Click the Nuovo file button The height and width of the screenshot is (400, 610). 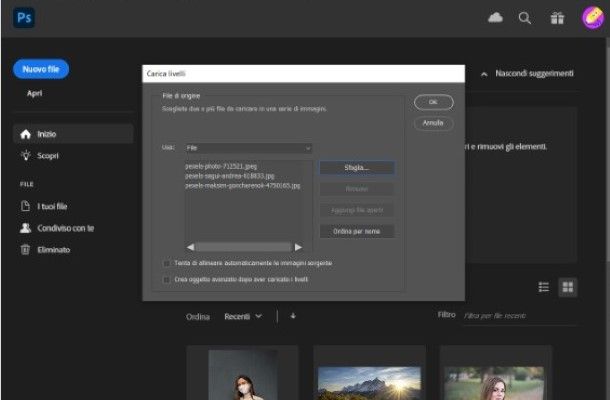pos(41,69)
